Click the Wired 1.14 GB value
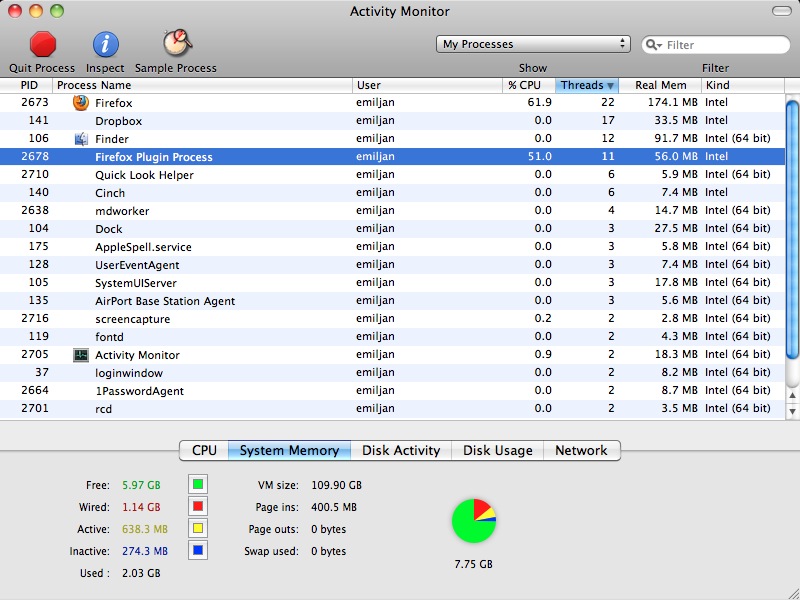800x600 pixels. (x=141, y=507)
